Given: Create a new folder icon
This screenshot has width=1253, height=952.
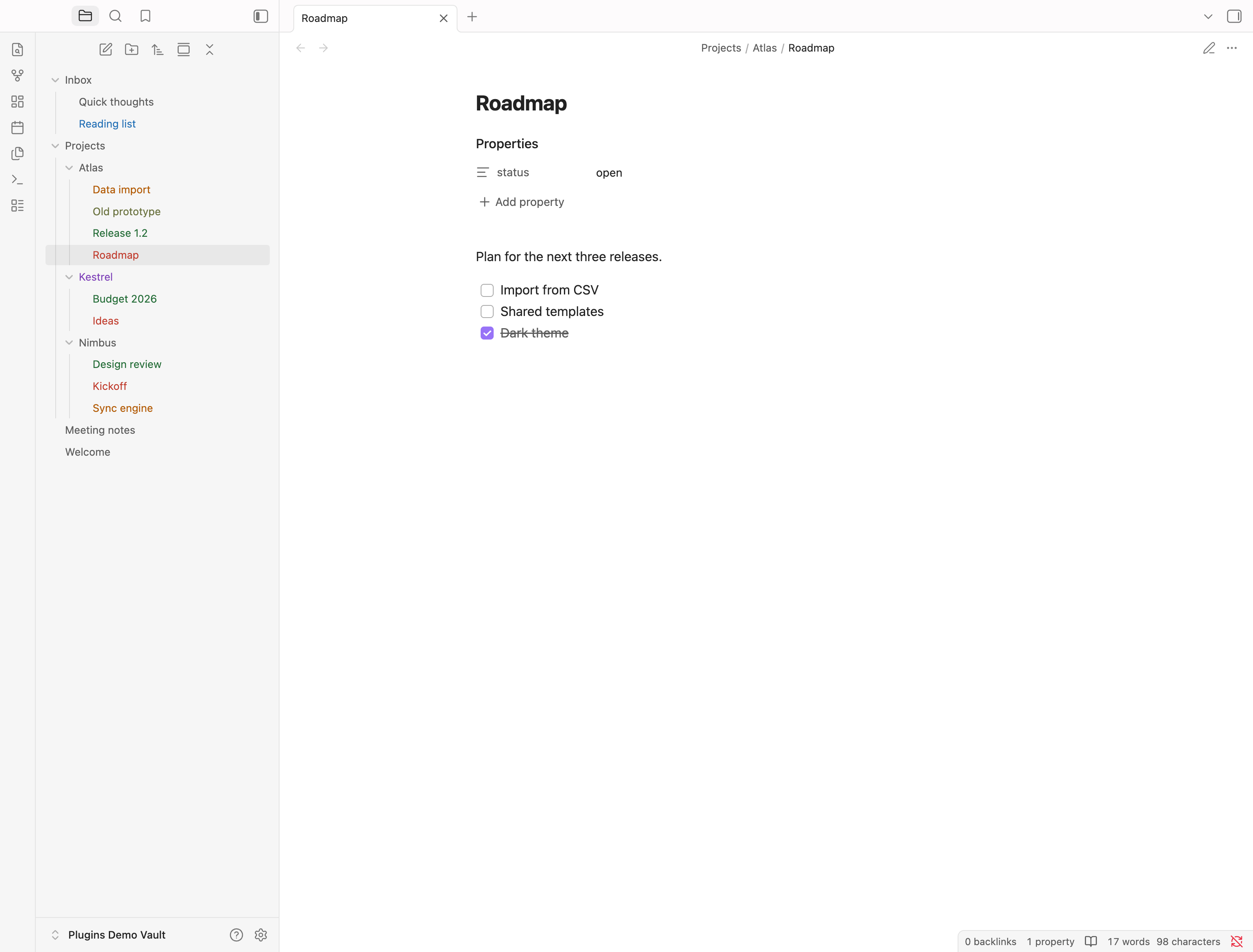Looking at the screenshot, I should (x=132, y=50).
